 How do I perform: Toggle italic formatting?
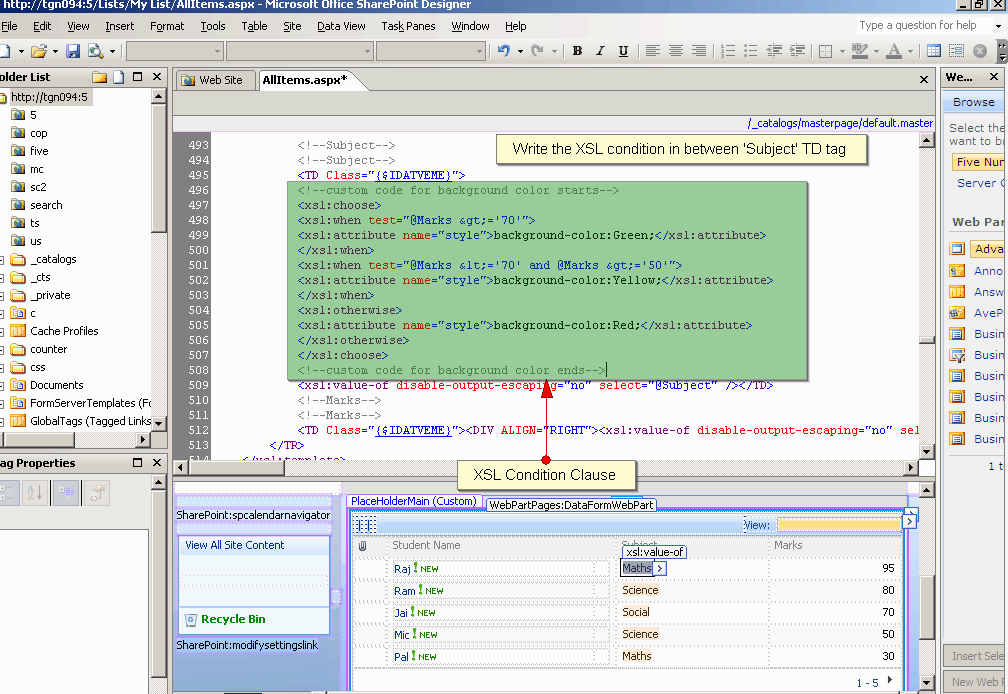(x=600, y=51)
